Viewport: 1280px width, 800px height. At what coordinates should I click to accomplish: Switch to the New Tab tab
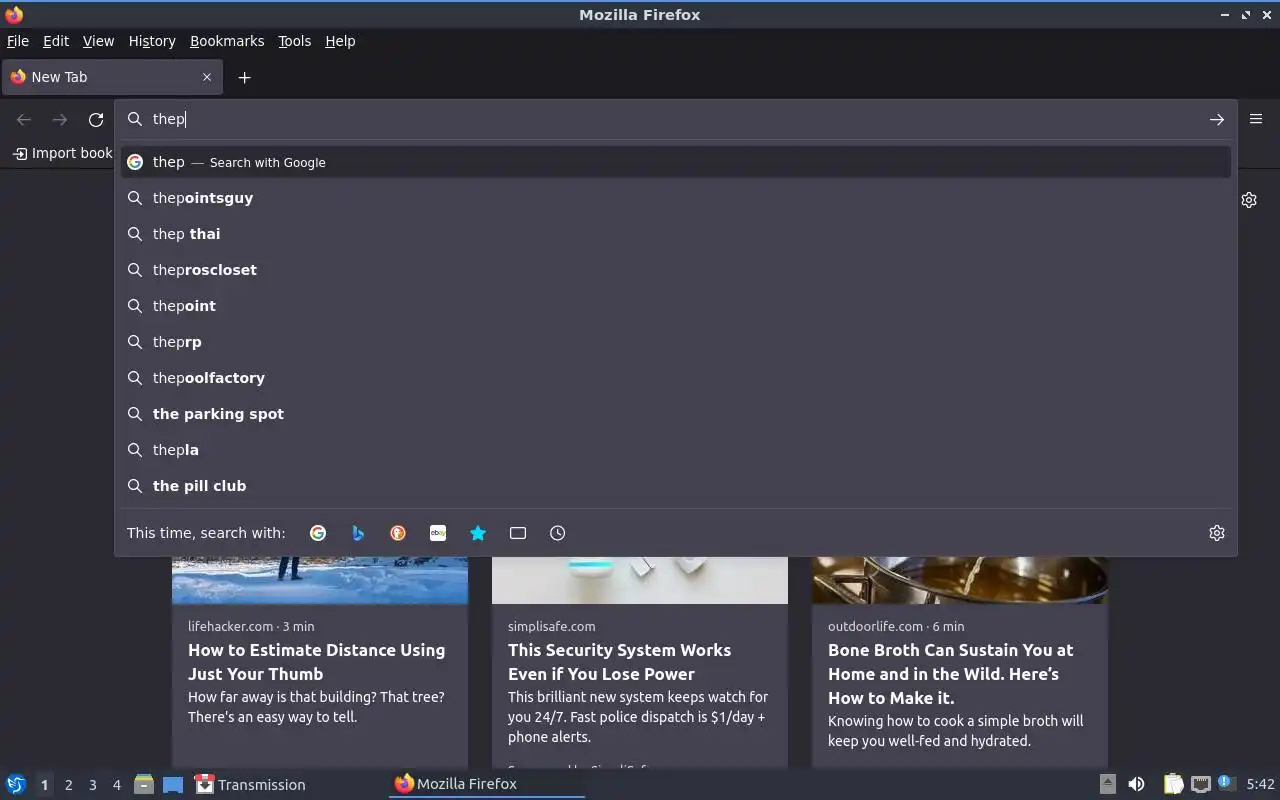(x=112, y=77)
